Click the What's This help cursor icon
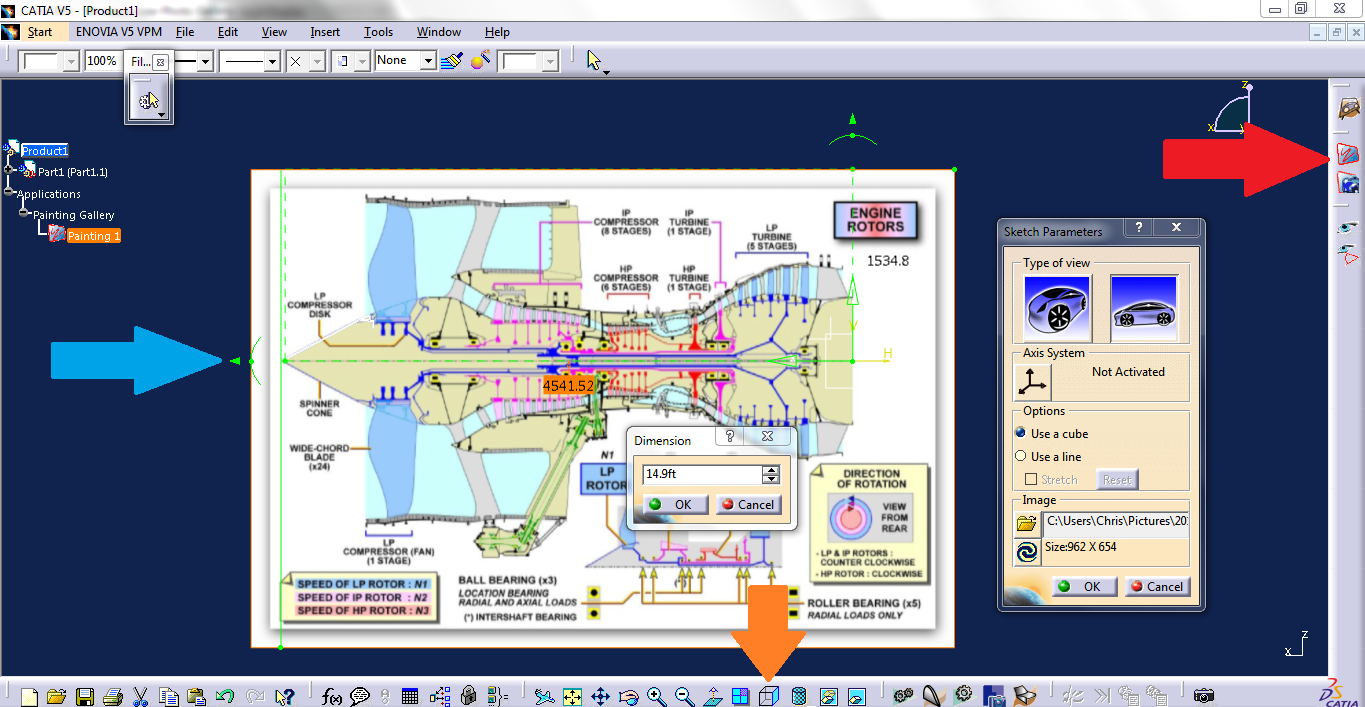 coord(284,696)
